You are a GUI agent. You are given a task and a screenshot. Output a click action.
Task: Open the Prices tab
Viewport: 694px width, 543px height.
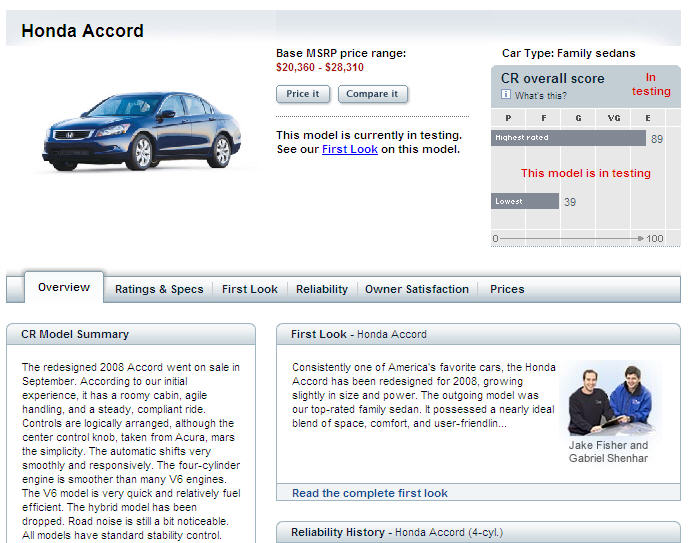[x=507, y=289]
